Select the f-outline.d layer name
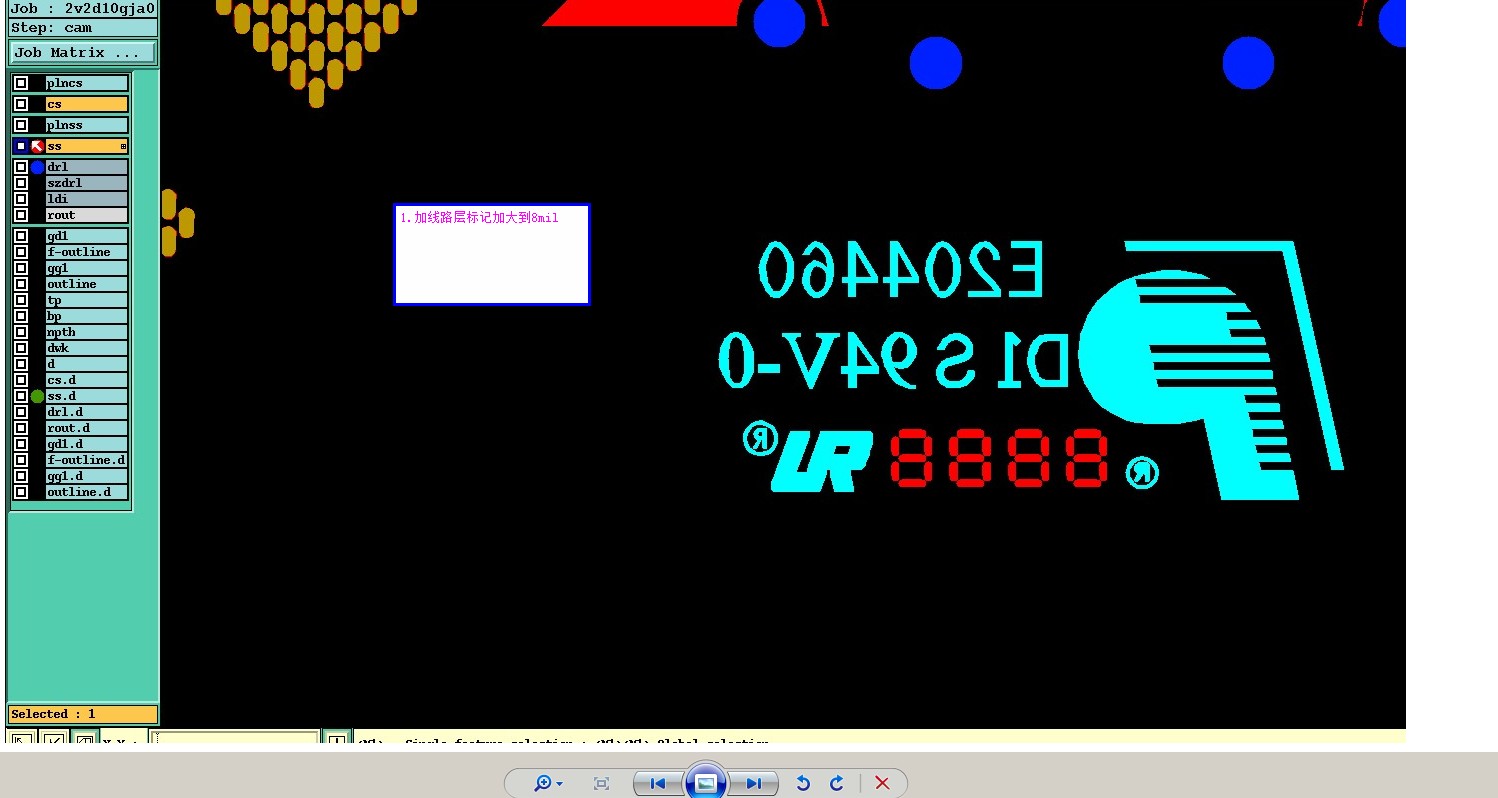The image size is (1498, 798). [87, 460]
